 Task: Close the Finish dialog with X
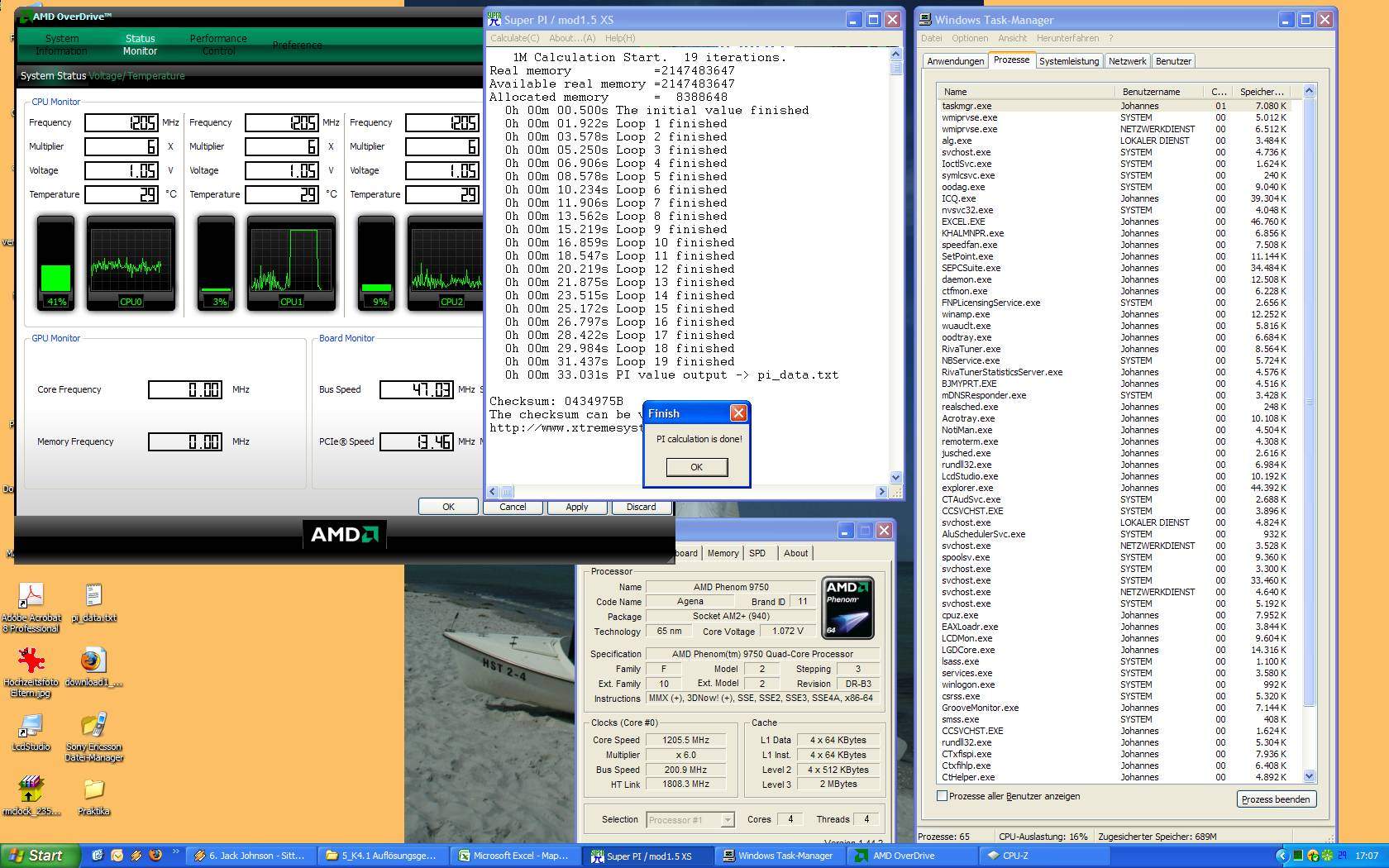pyautogui.click(x=738, y=413)
